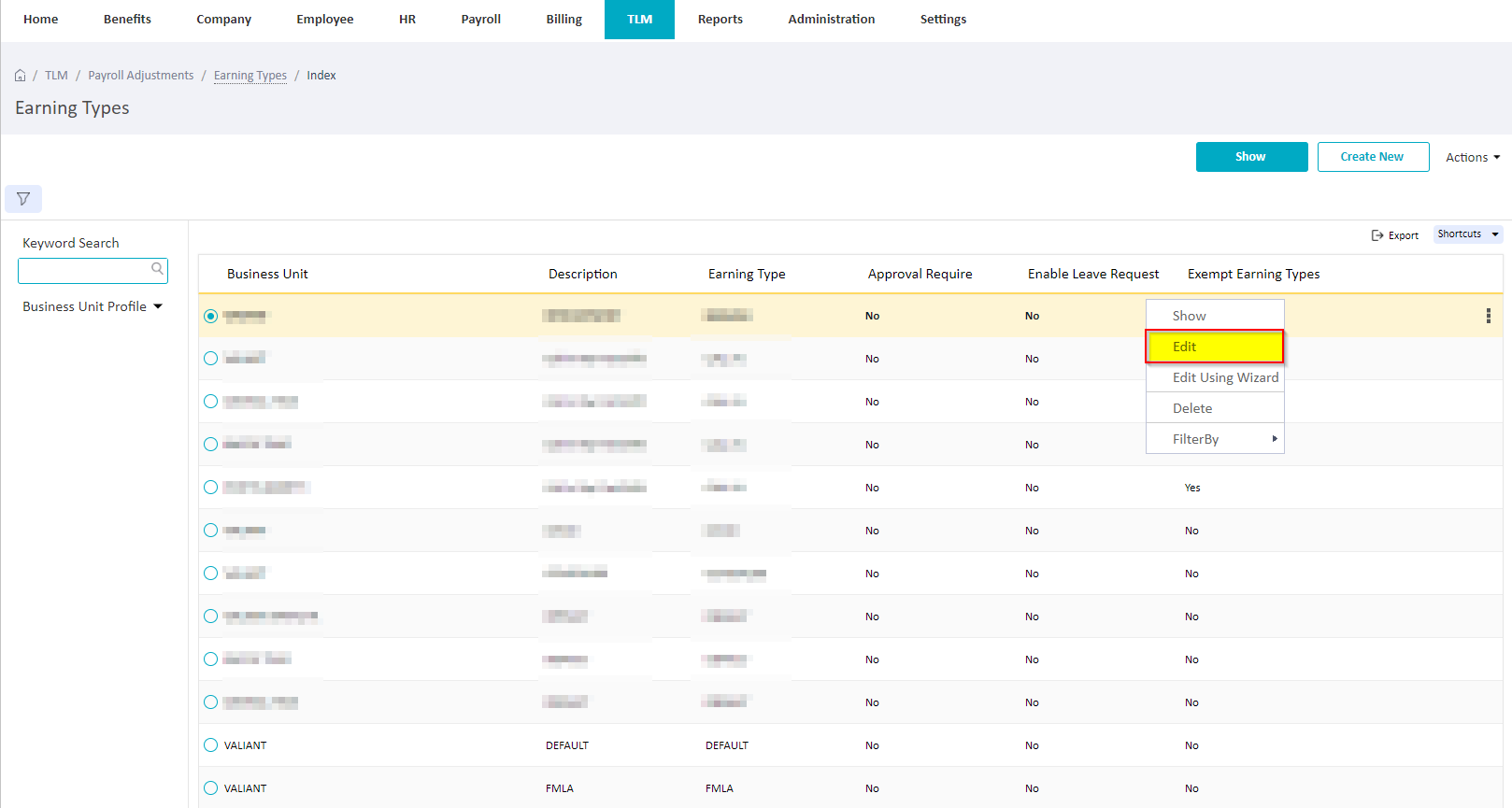The image size is (1512, 808).
Task: Open the Payroll tab
Action: [481, 20]
